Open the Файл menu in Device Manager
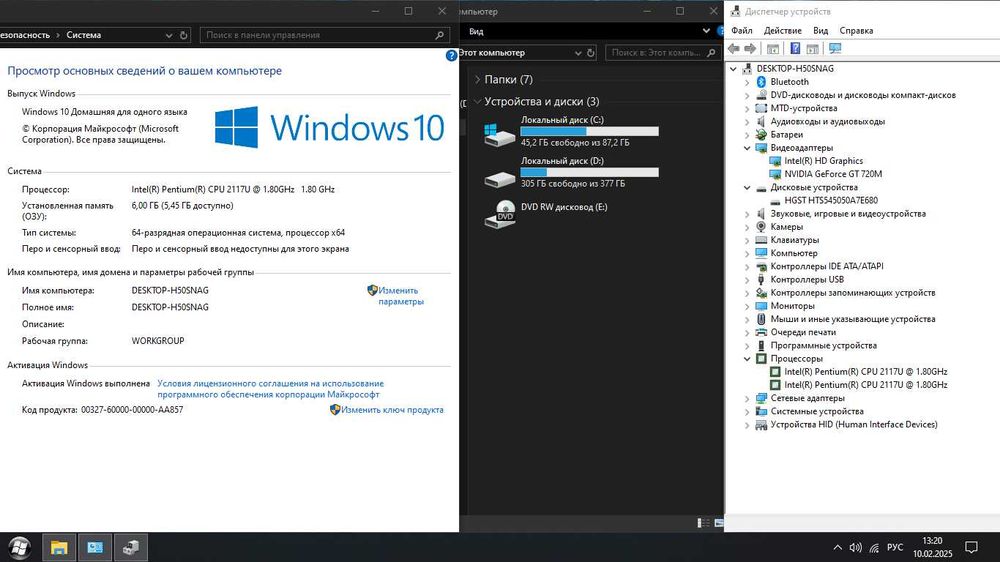 click(742, 31)
